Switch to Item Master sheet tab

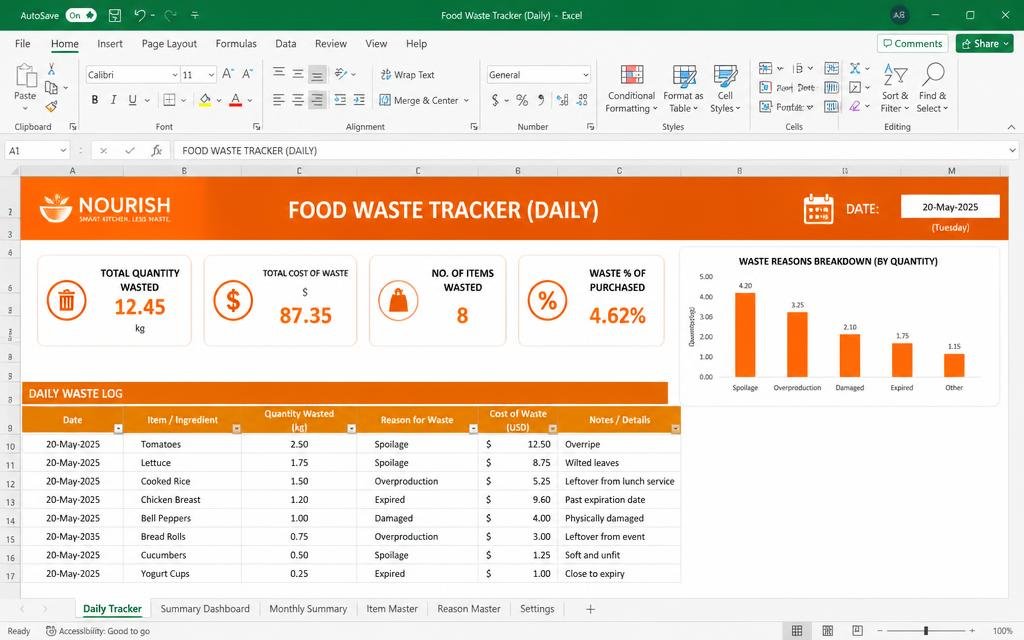[392, 609]
